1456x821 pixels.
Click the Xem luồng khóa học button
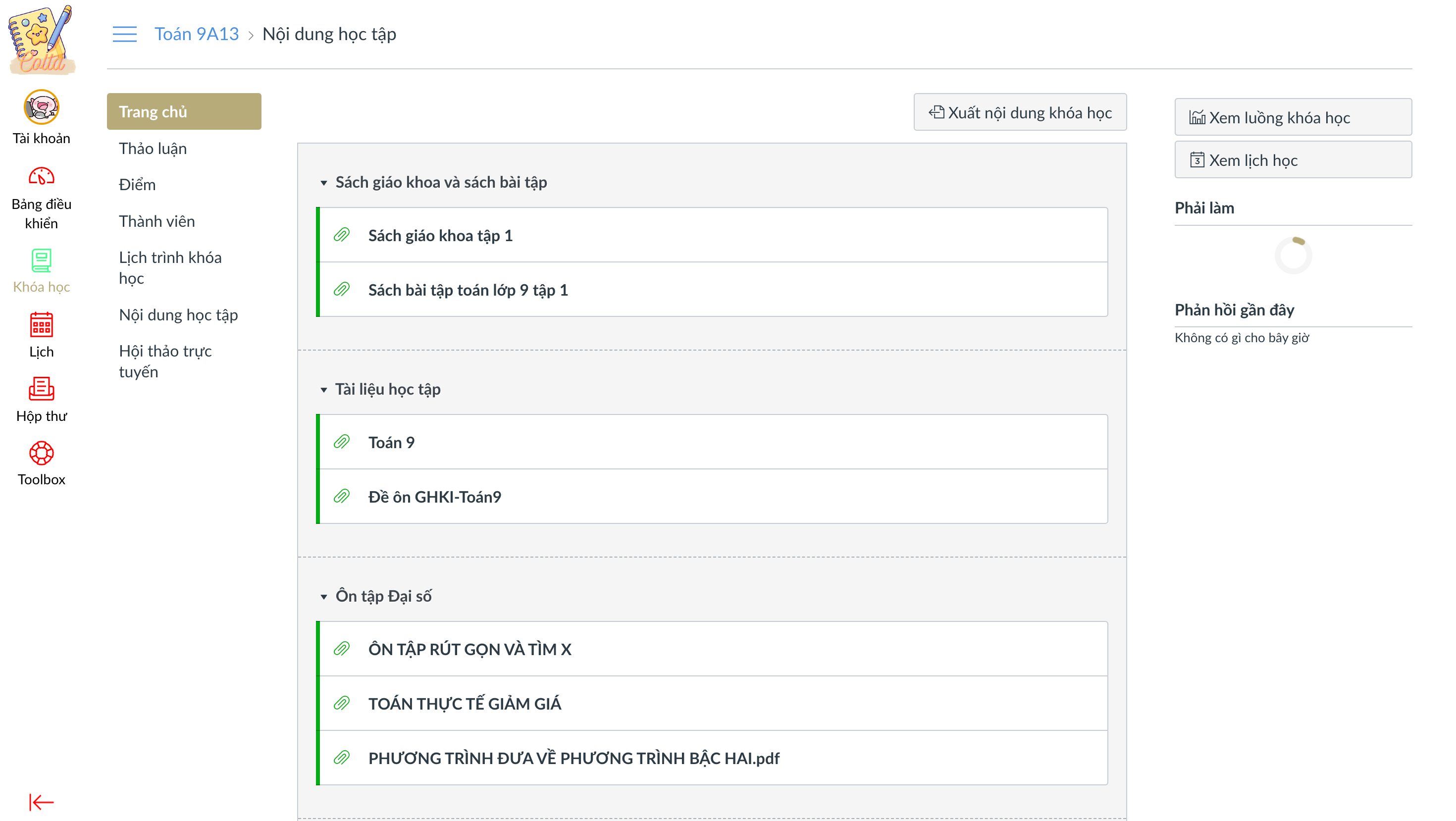coord(1293,117)
